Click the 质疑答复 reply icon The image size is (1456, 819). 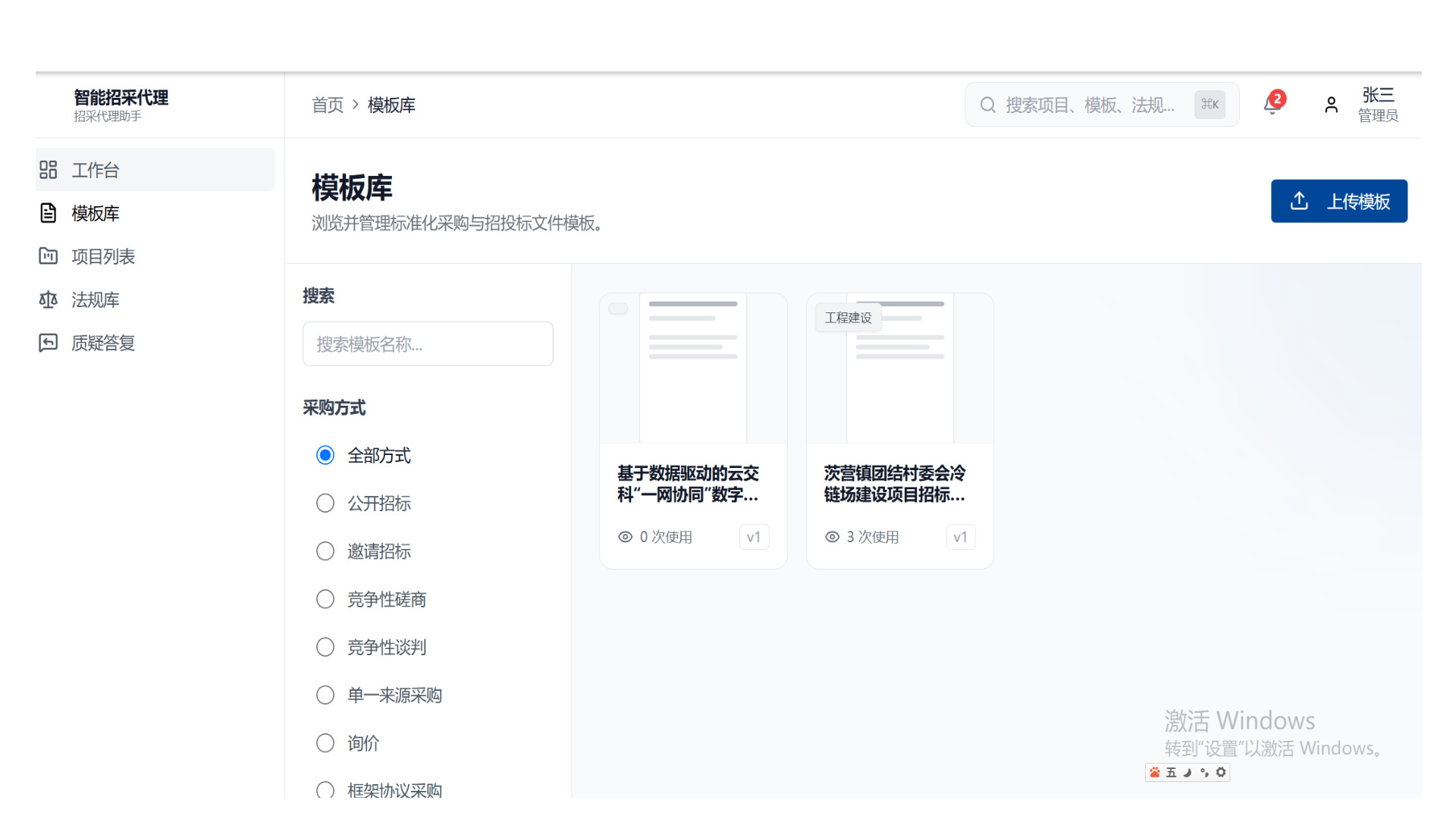coord(49,343)
